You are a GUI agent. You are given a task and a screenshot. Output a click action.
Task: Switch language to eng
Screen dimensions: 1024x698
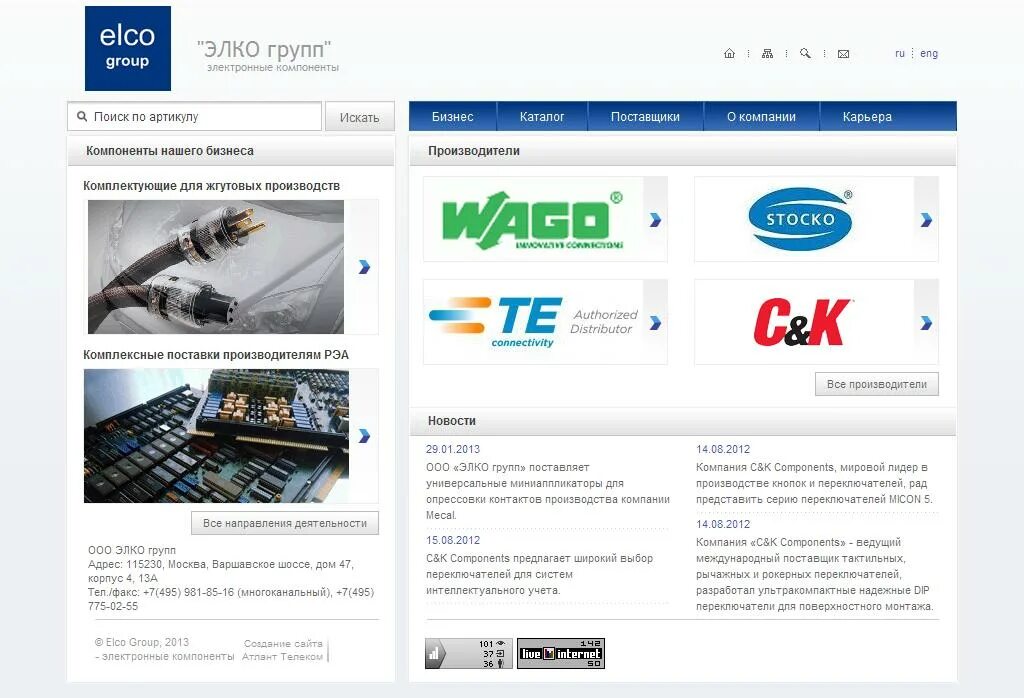coord(929,54)
